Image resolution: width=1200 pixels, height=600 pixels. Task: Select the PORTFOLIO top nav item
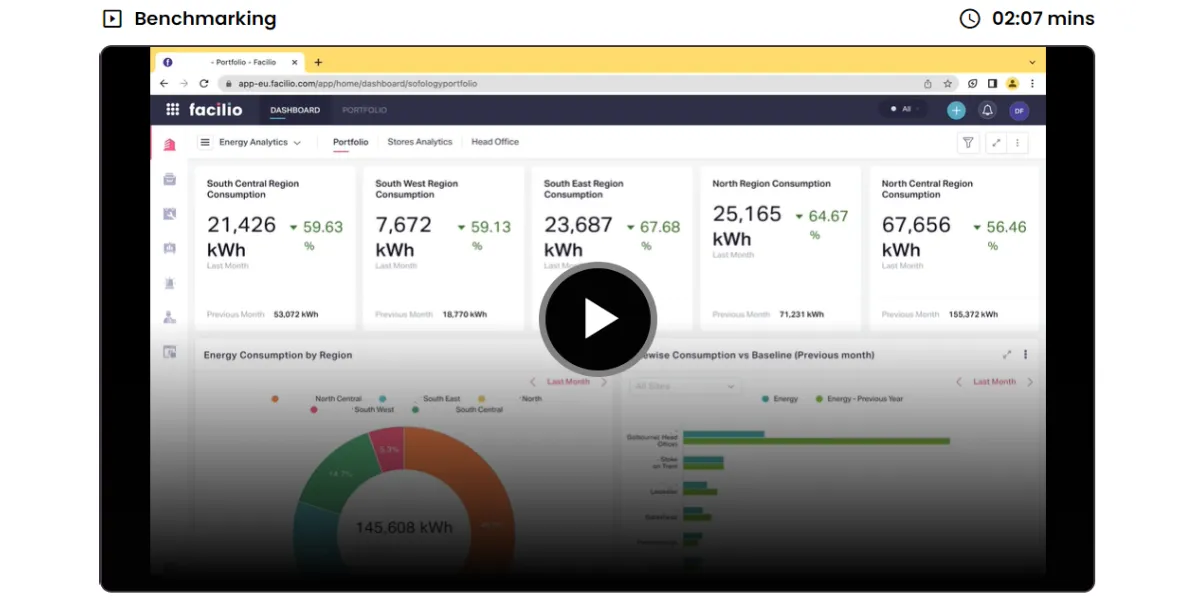point(364,110)
